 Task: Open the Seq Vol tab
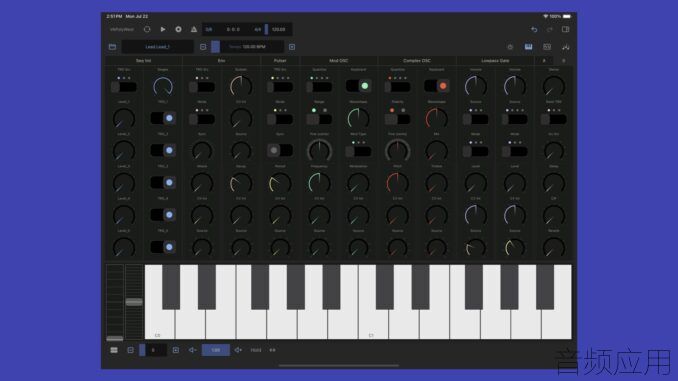[x=144, y=61]
